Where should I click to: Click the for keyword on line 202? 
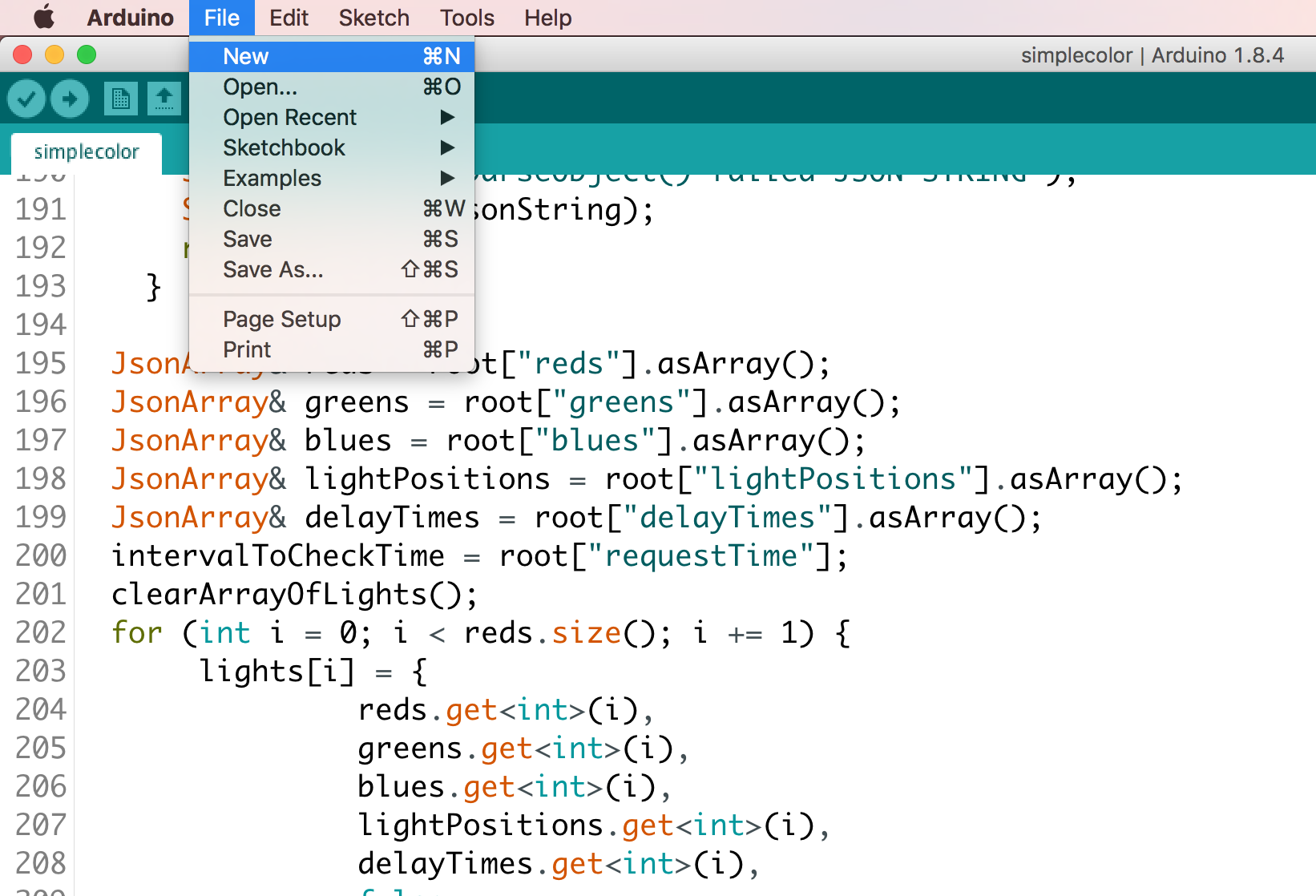137,632
